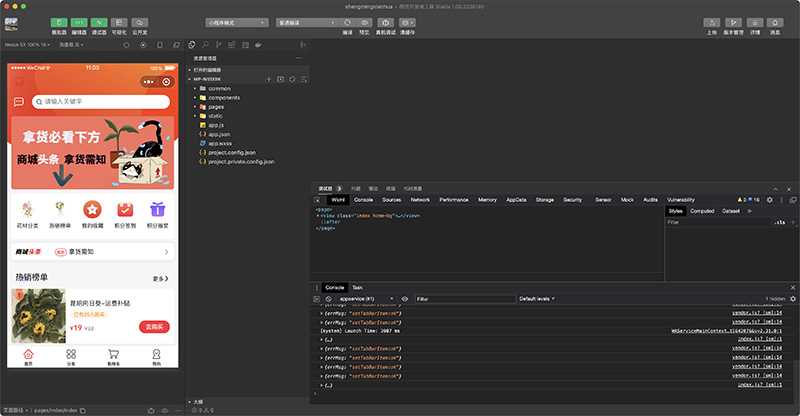The width and height of the screenshot is (800, 416).
Task: Open version management toolbar button
Action: coord(733,22)
